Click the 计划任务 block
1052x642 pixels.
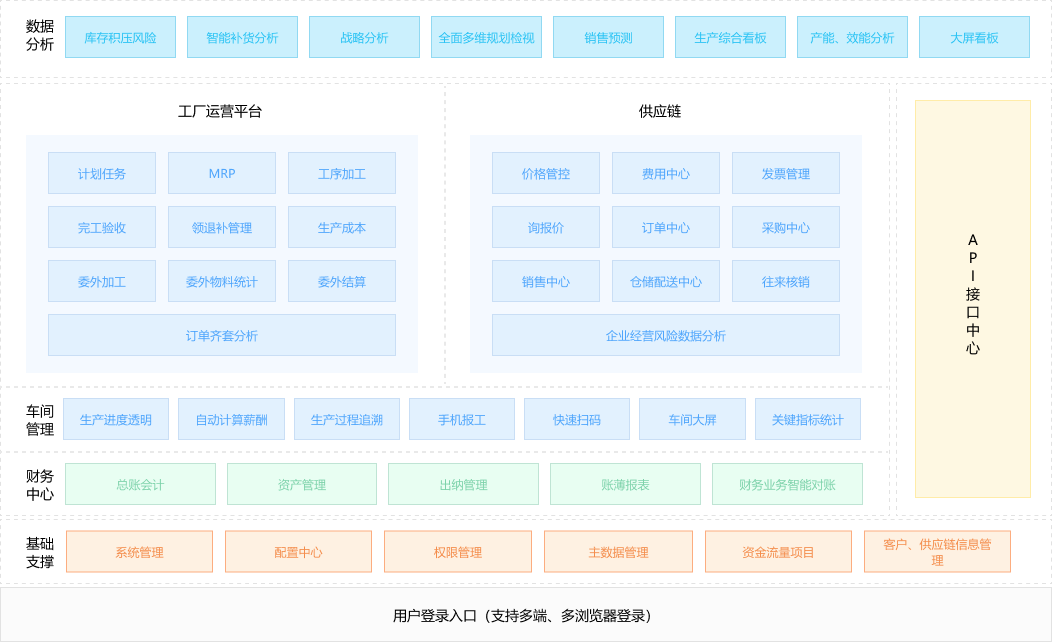click(102, 173)
